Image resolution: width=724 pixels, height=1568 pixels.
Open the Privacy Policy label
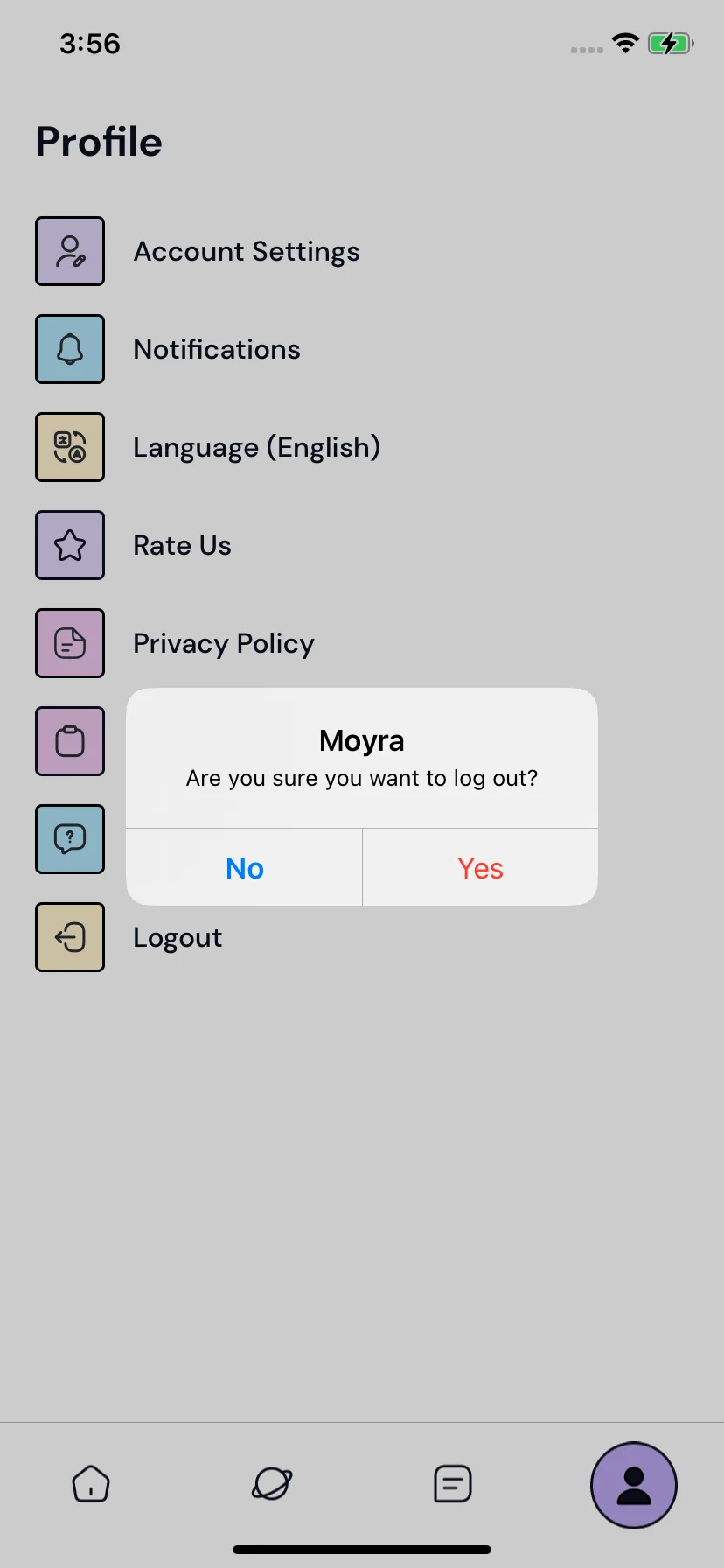pyautogui.click(x=224, y=644)
